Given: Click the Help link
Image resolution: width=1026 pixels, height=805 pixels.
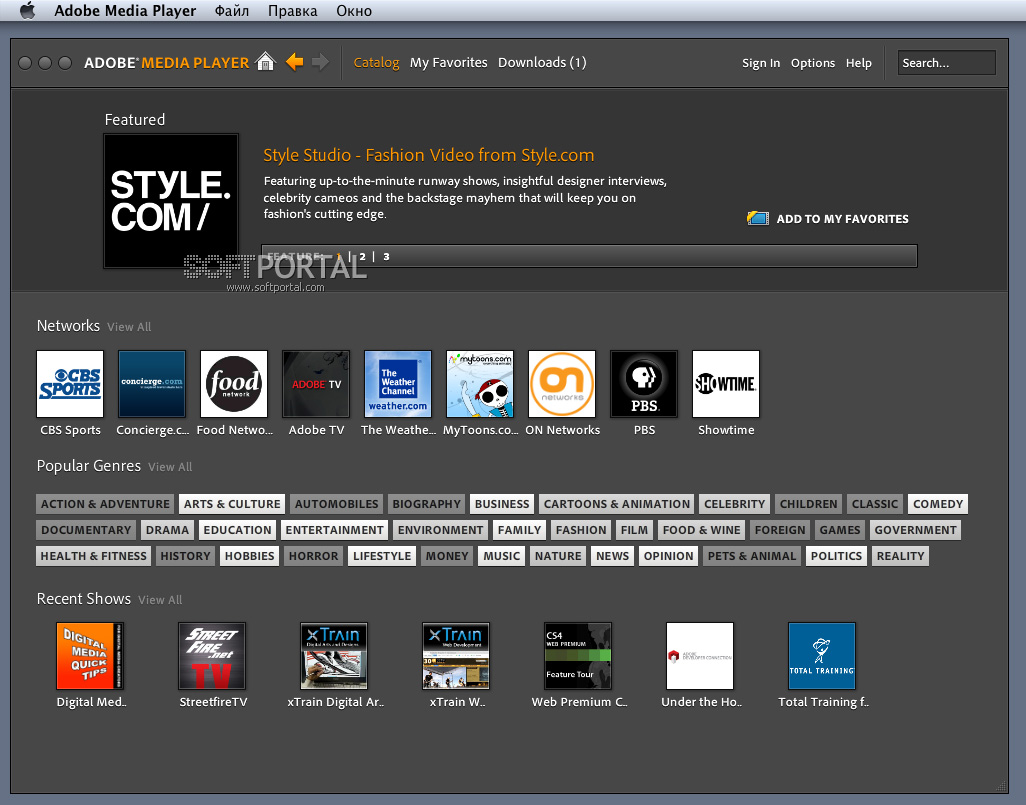Looking at the screenshot, I should click(858, 63).
